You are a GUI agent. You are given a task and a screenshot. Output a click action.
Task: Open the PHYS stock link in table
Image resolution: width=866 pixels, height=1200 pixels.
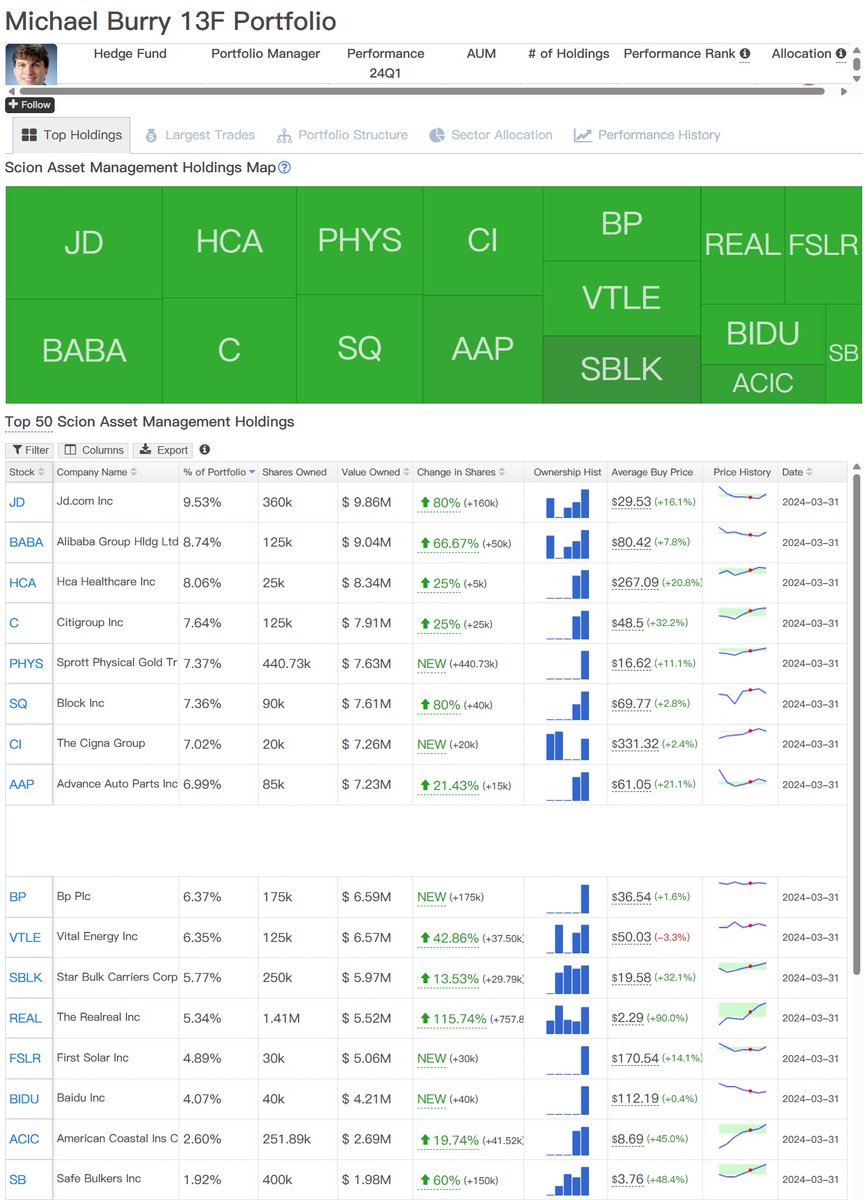click(26, 663)
